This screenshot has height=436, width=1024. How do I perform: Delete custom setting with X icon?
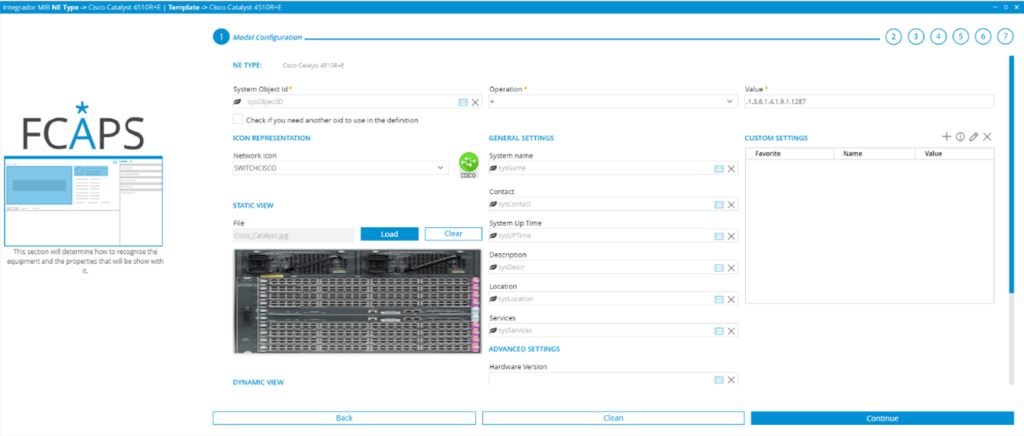click(987, 136)
